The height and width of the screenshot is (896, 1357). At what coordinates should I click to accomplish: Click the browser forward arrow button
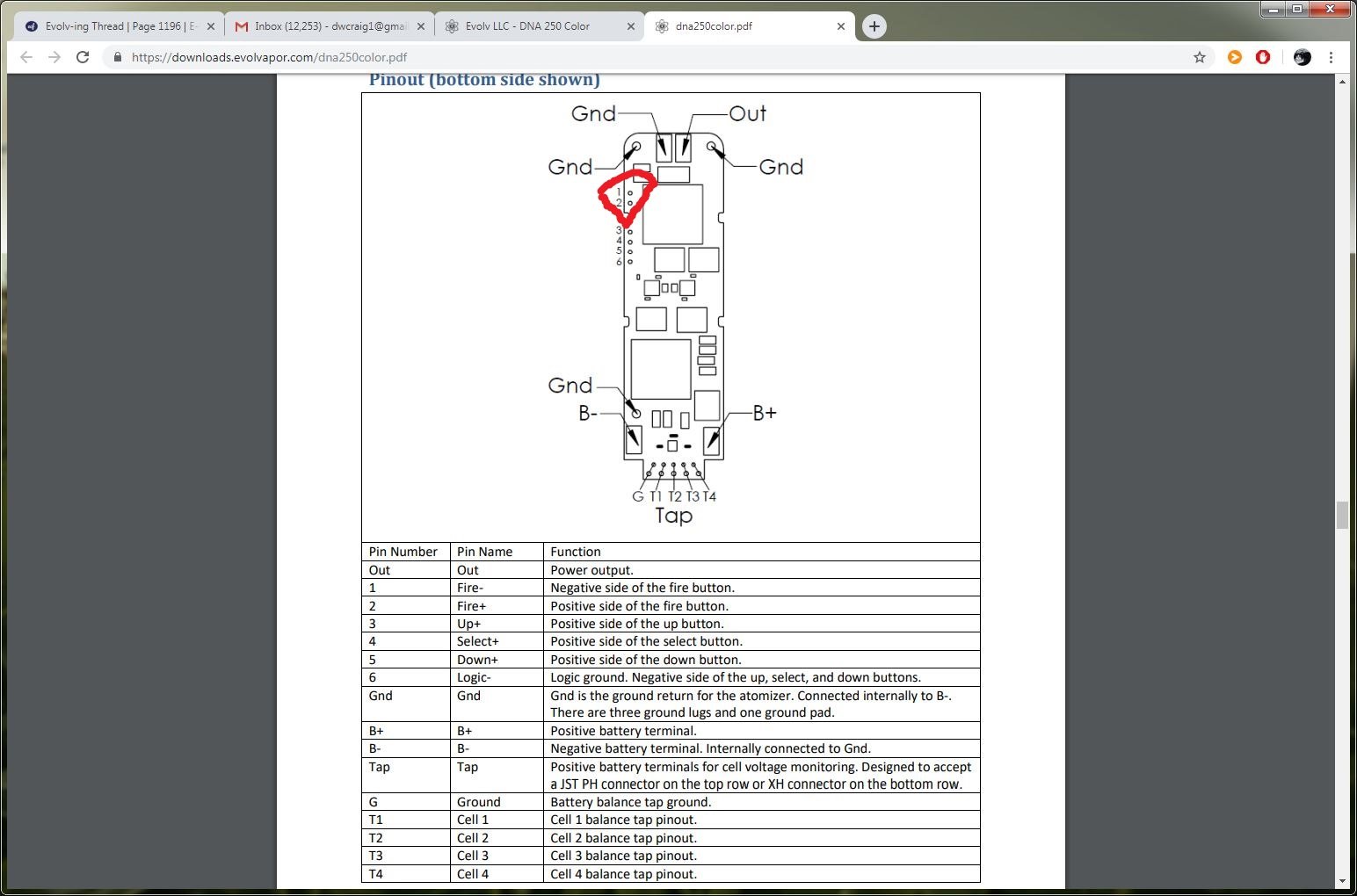click(x=54, y=57)
